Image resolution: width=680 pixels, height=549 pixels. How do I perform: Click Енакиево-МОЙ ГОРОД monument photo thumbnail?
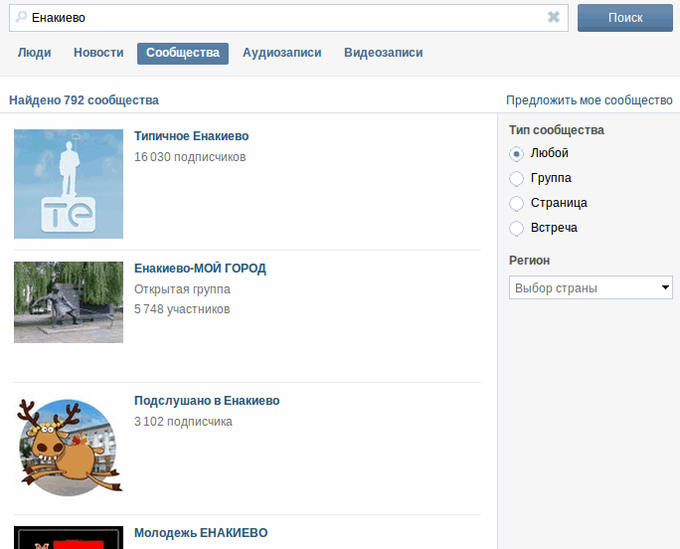coord(69,302)
